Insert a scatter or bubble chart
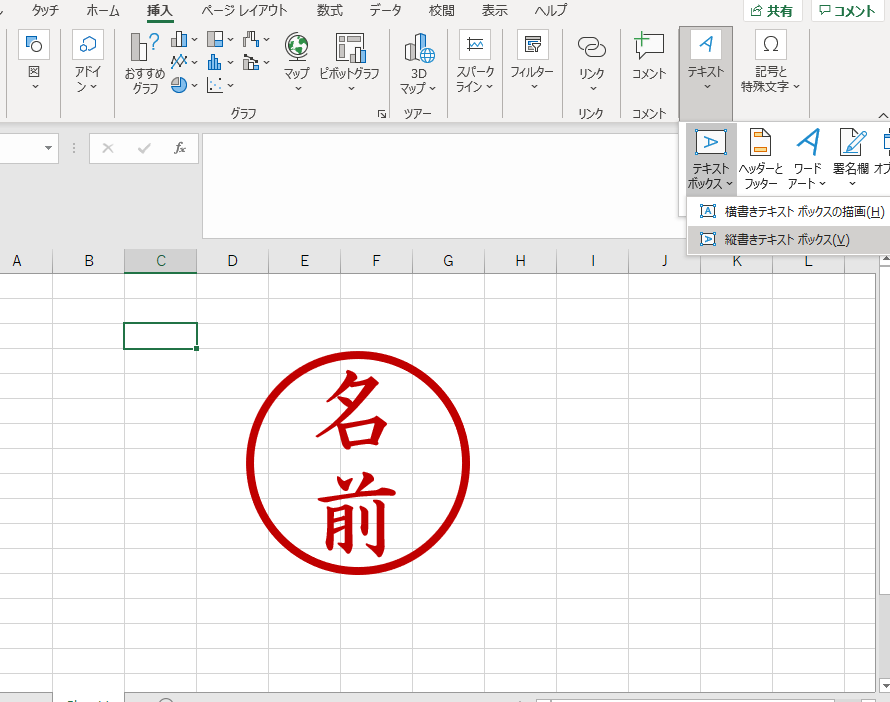 tap(215, 85)
